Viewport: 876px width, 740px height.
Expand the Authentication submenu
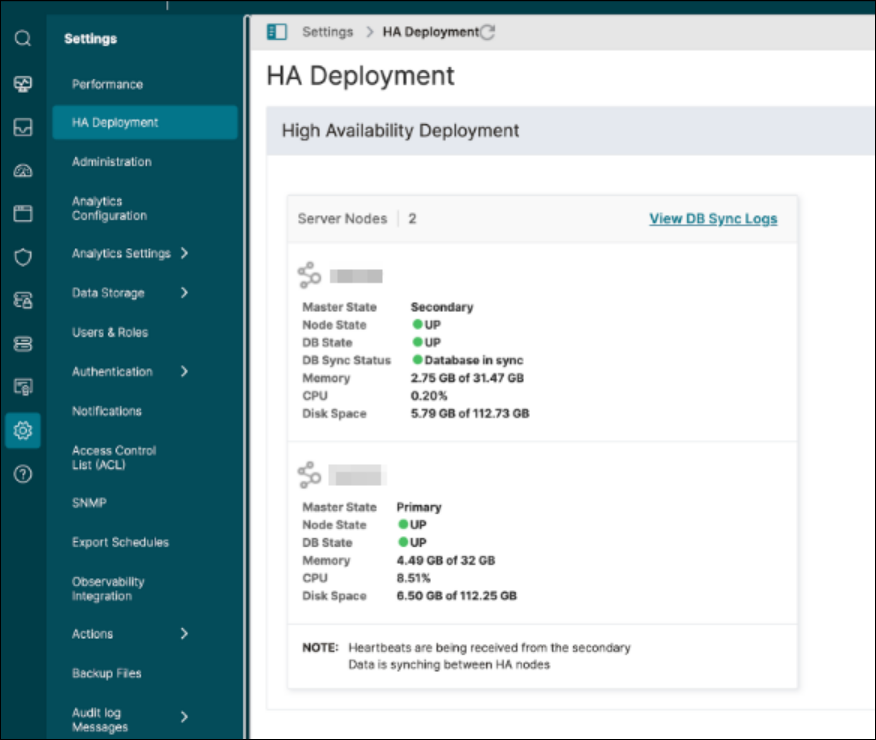184,372
